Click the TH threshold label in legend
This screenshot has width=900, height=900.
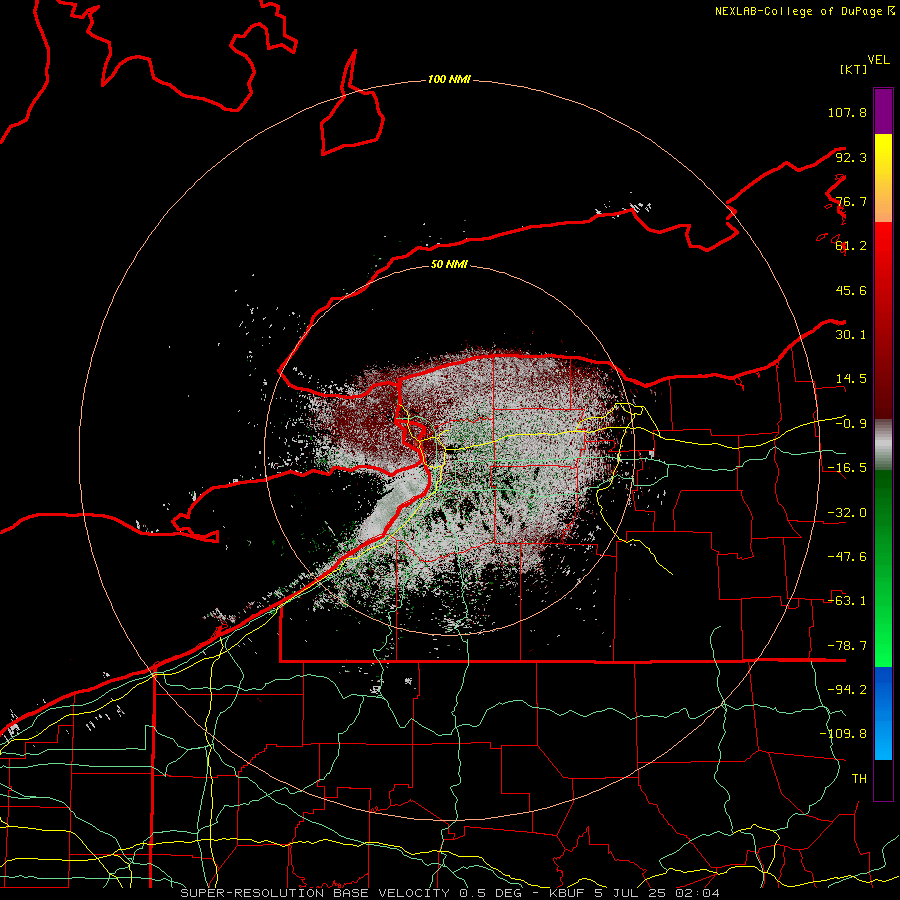click(859, 779)
